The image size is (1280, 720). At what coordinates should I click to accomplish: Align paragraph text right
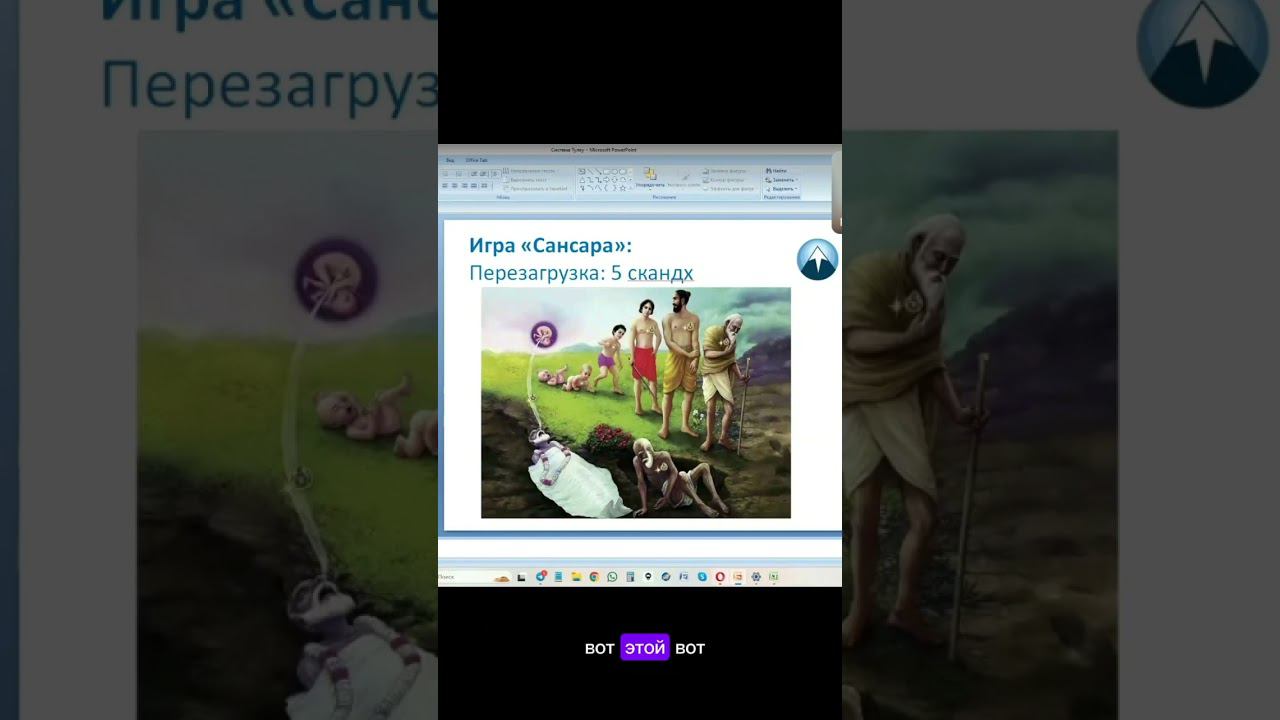465,185
